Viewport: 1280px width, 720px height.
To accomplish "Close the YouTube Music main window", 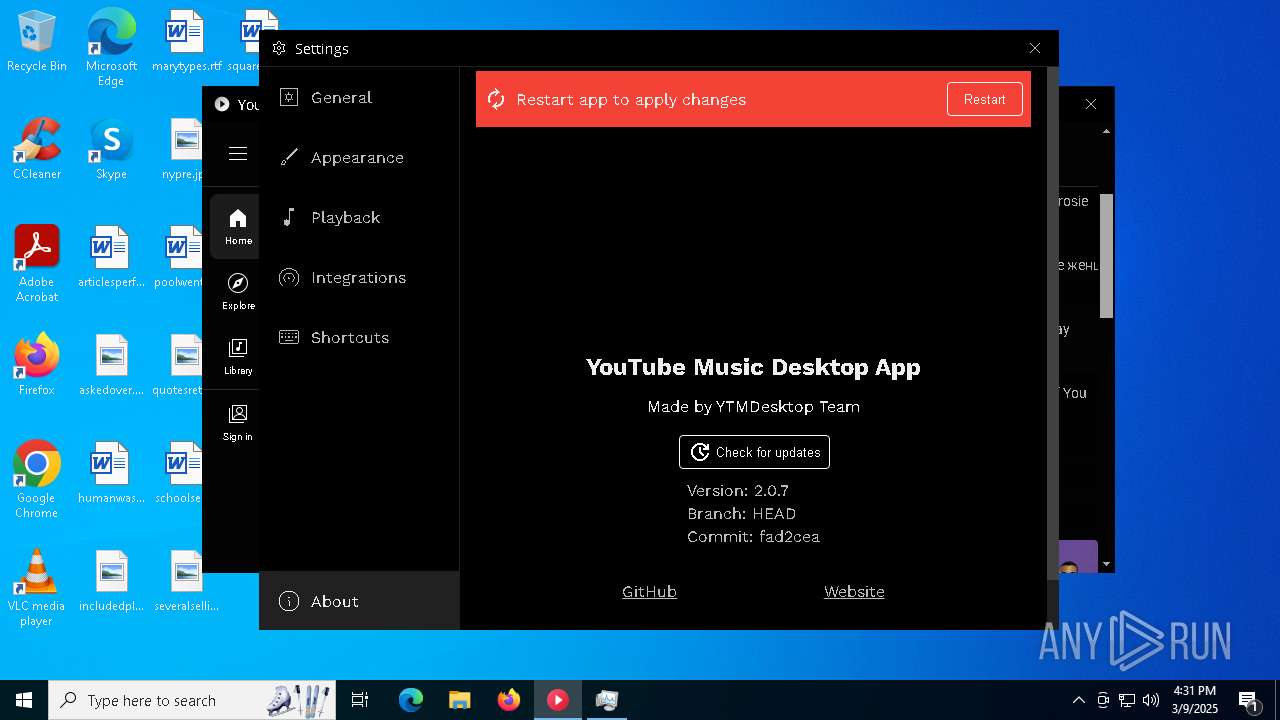I will coord(1091,104).
